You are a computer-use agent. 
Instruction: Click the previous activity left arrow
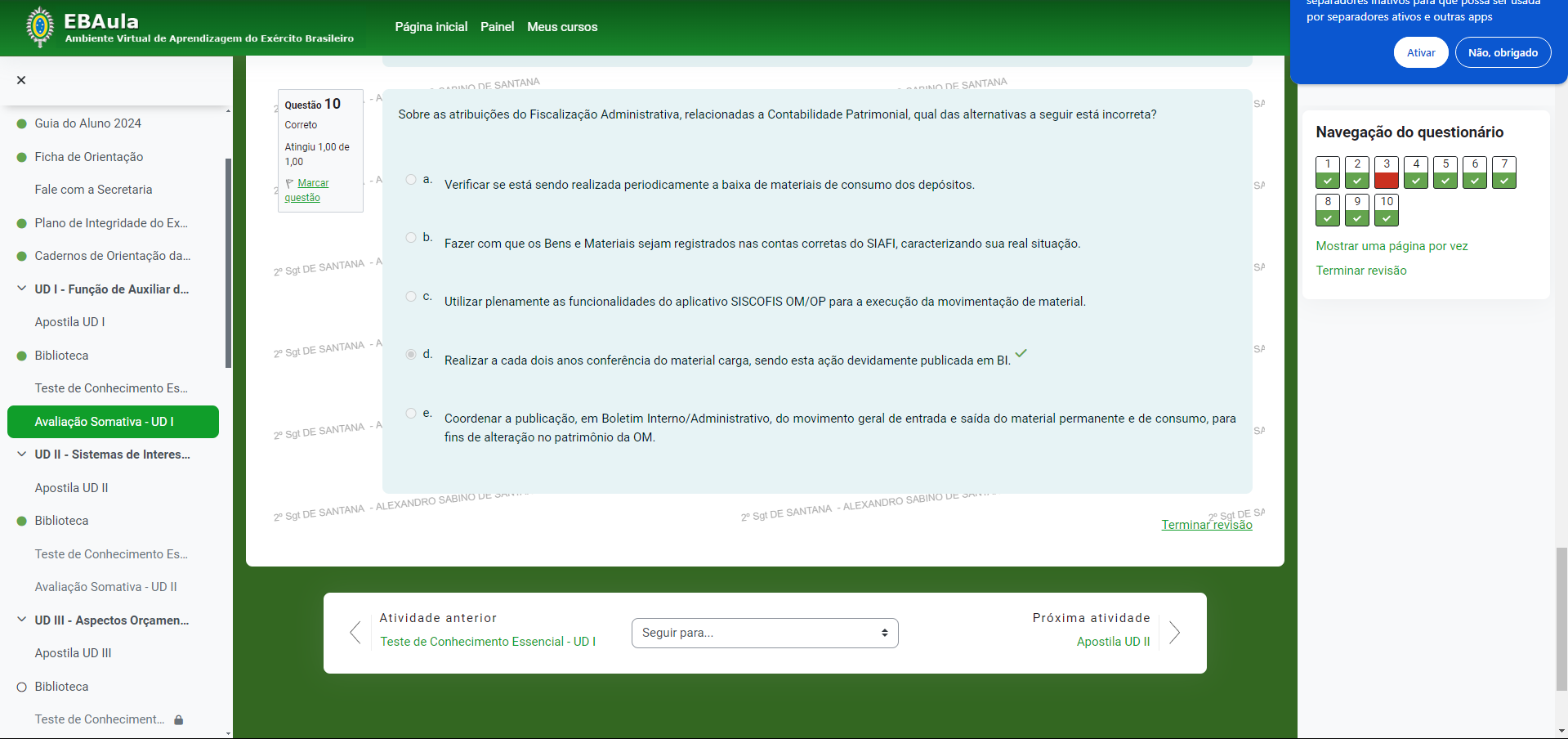point(355,633)
